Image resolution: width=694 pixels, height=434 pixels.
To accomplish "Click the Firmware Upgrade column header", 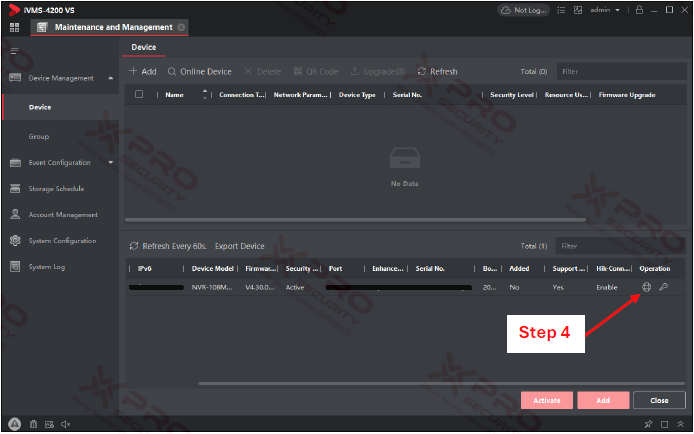I will [627, 95].
